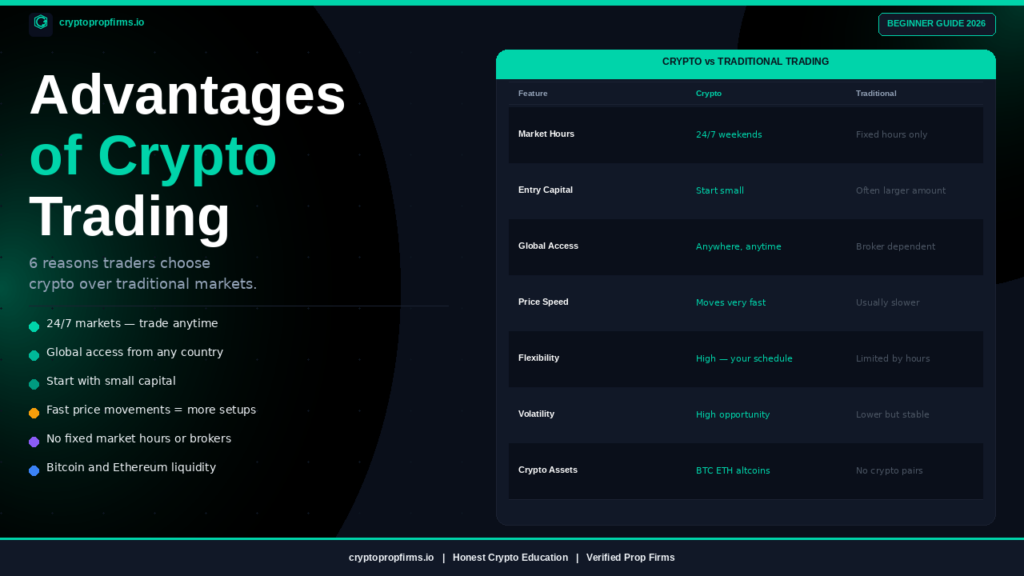Screen dimensions: 1024x576
Task: Click the 'Start small' cell
Action: 720,191
